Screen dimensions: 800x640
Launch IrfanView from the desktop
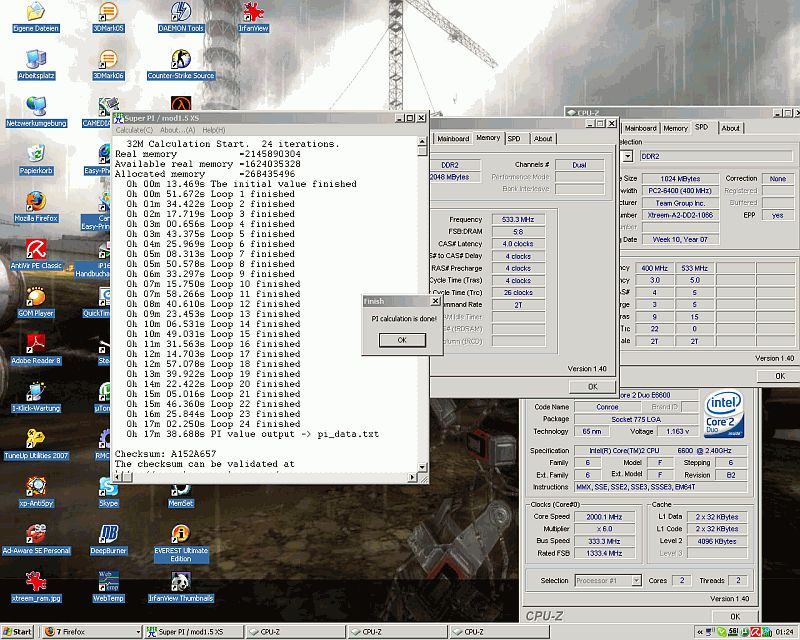pos(253,17)
